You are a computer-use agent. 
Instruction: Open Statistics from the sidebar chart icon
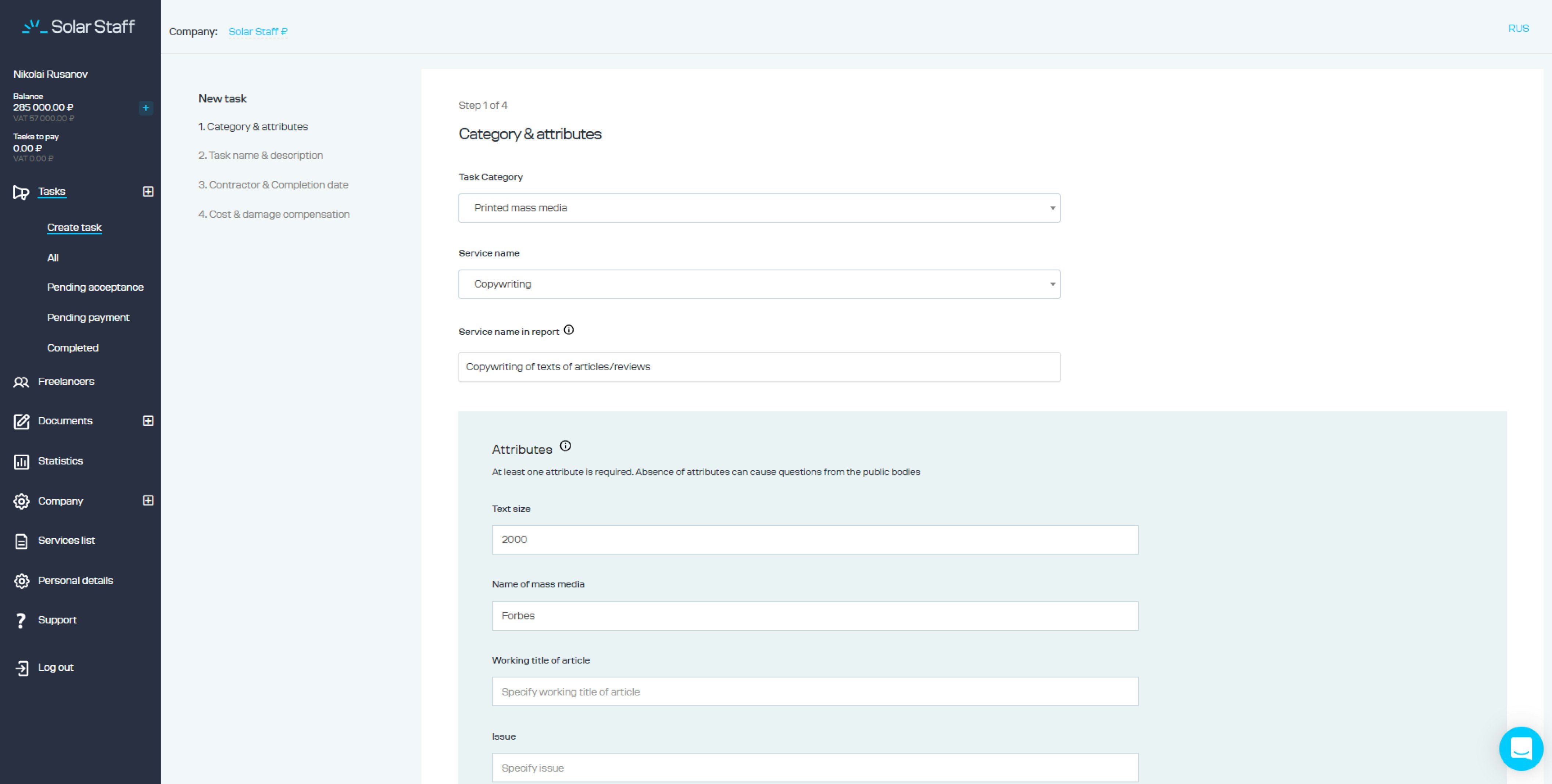pyautogui.click(x=22, y=461)
